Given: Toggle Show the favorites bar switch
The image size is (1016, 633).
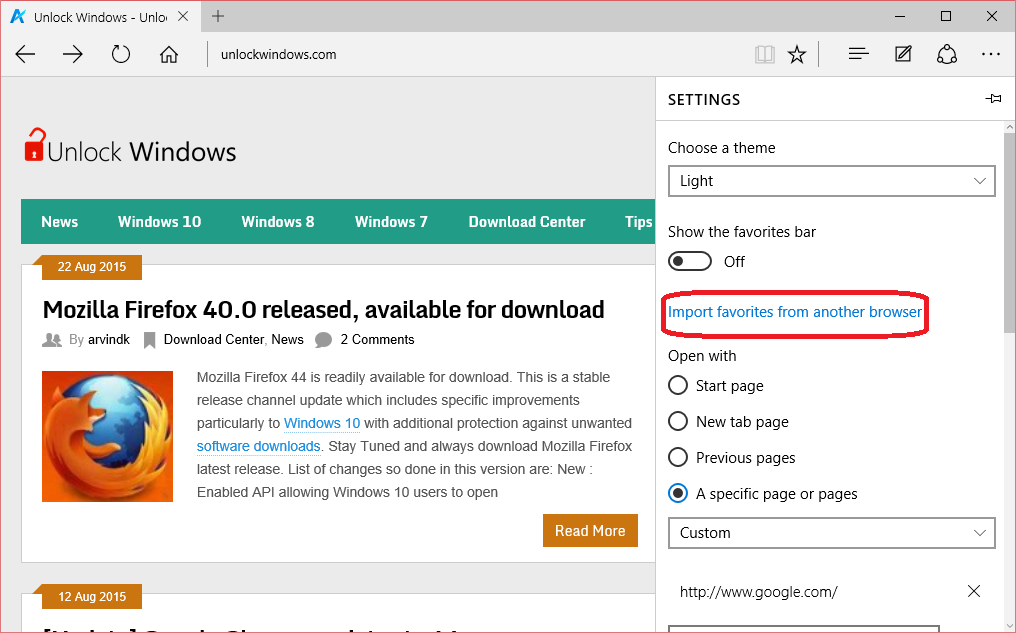Looking at the screenshot, I should point(689,261).
